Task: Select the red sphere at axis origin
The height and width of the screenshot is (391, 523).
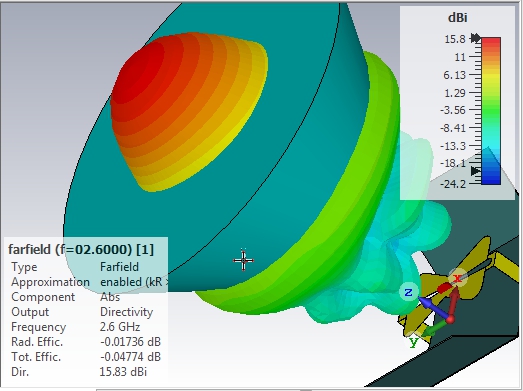Action: (x=450, y=320)
